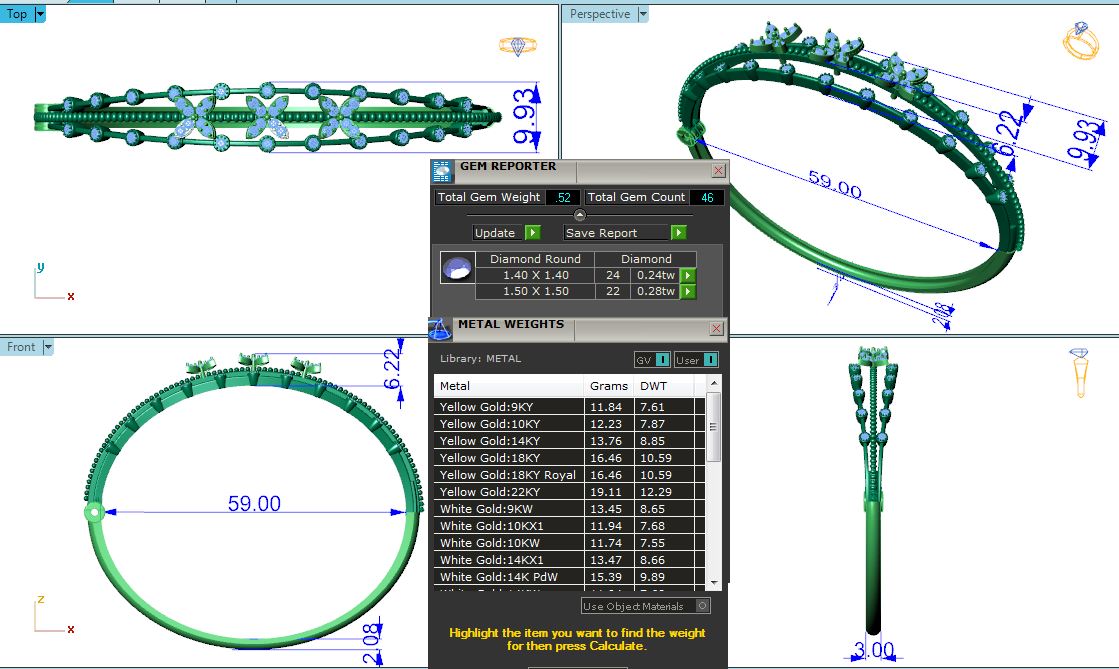The image size is (1119, 669).
Task: Collapse the Gem Reporter section with chevron
Action: [x=579, y=215]
